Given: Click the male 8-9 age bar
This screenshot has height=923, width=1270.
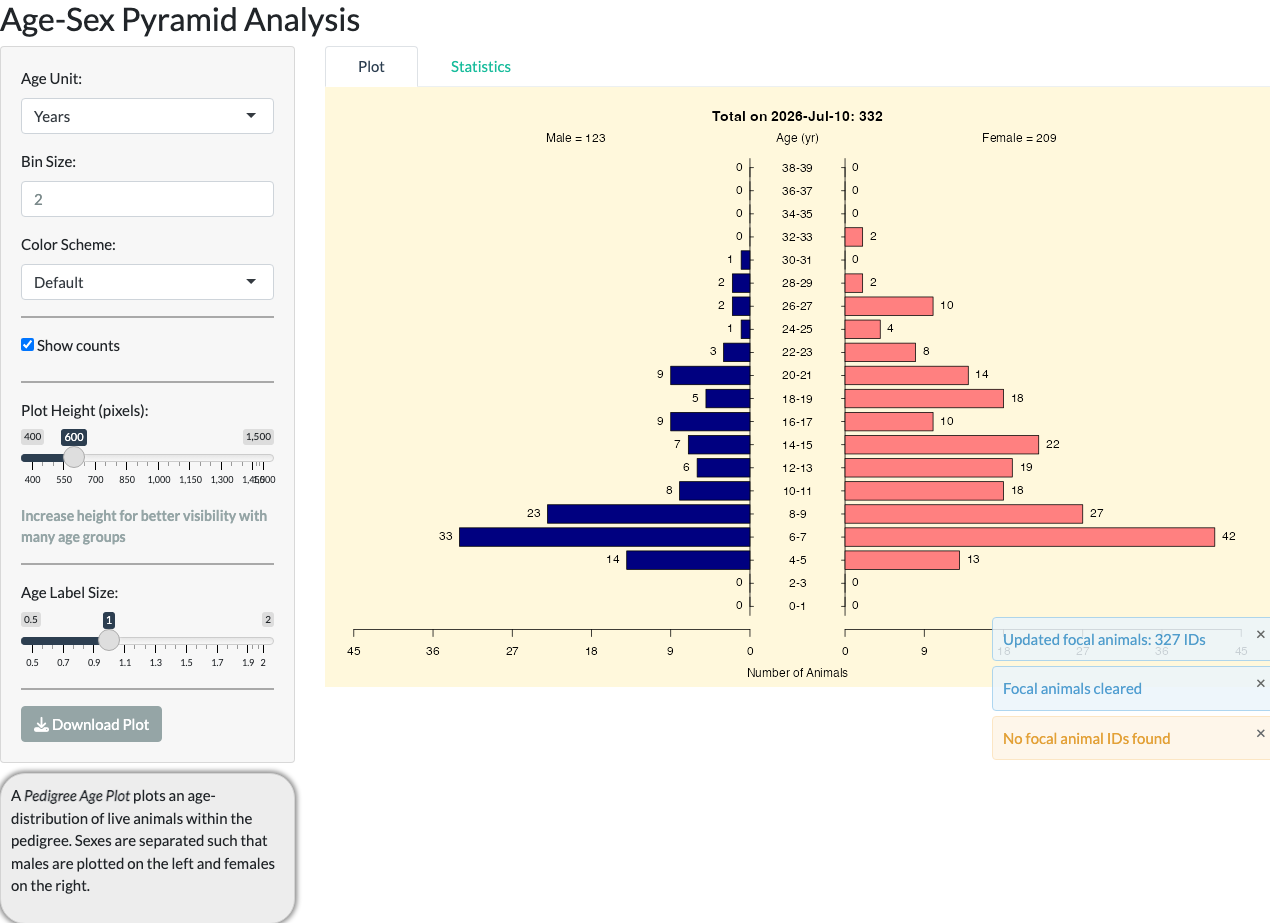Looking at the screenshot, I should pos(649,514).
